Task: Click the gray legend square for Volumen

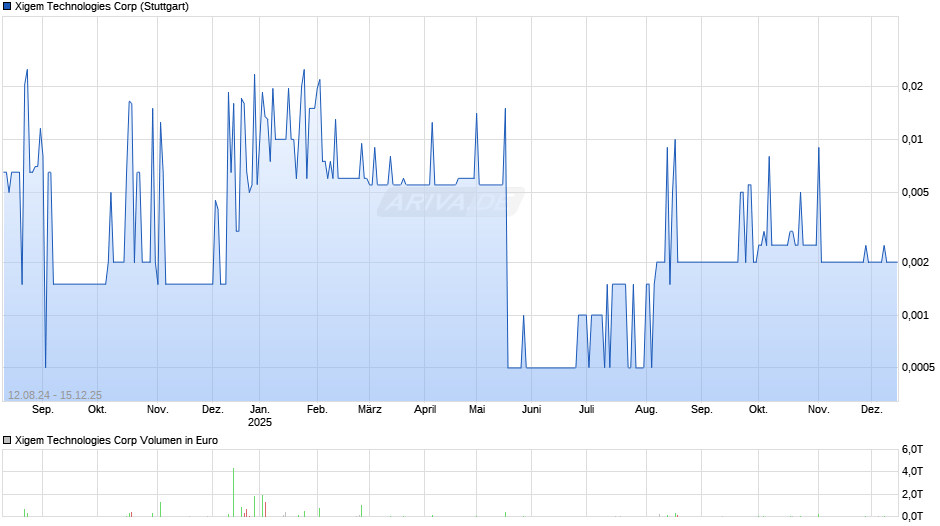Action: 7,440
